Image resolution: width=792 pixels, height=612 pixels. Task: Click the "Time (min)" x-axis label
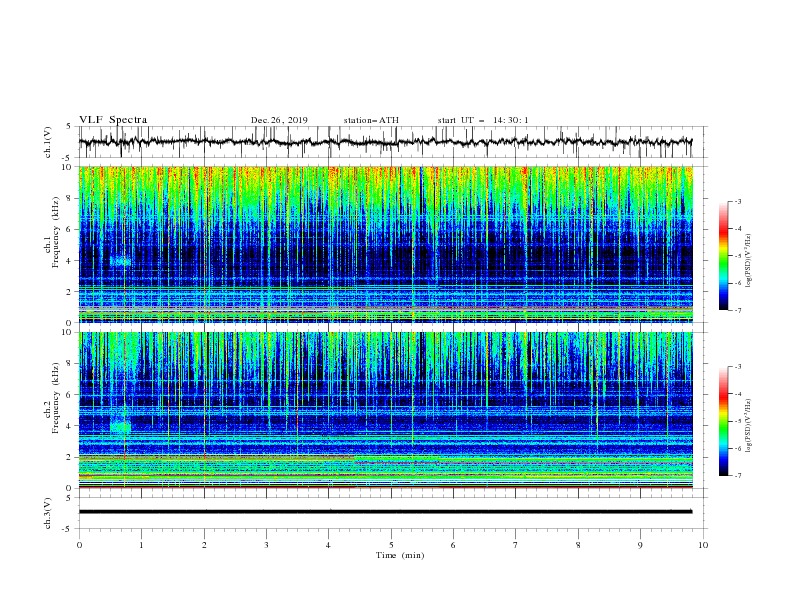click(x=400, y=555)
